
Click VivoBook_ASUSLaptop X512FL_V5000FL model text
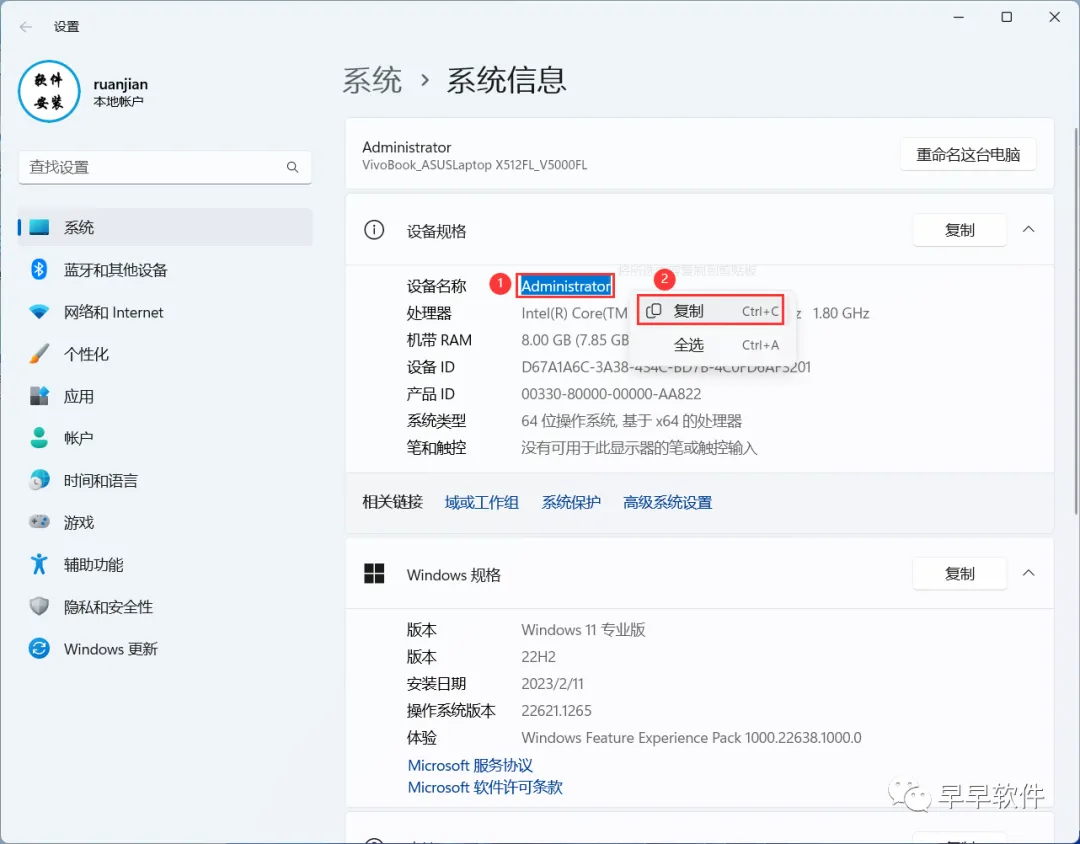tap(475, 165)
